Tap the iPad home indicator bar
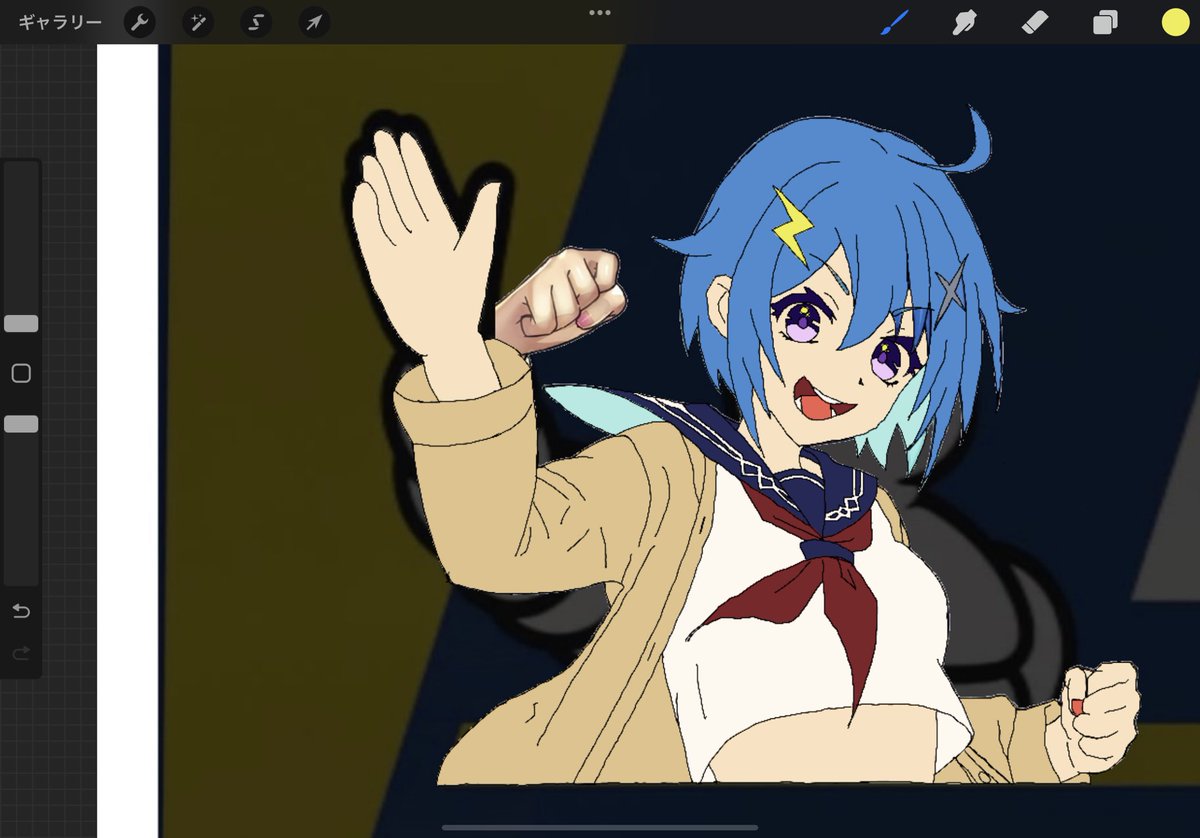 click(600, 827)
